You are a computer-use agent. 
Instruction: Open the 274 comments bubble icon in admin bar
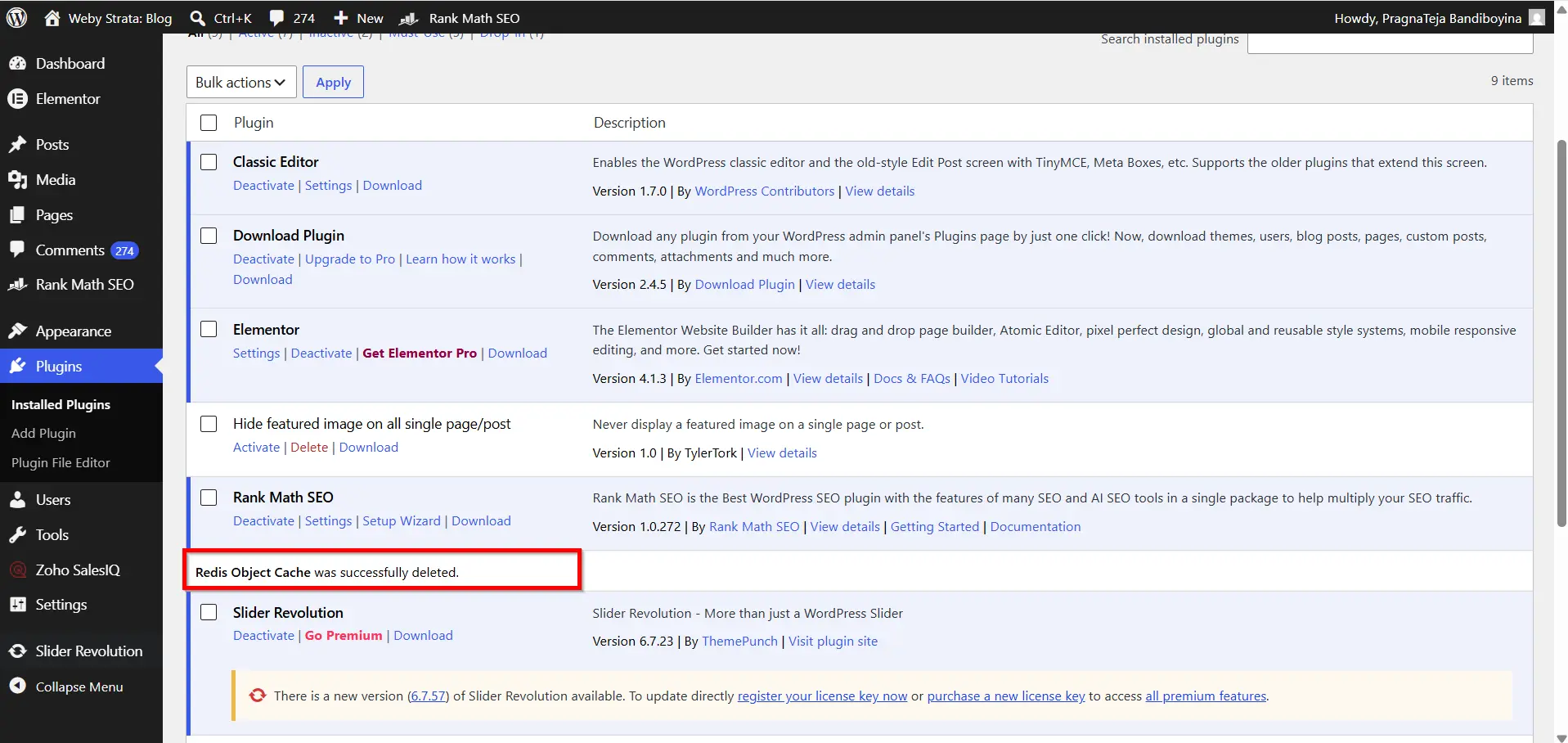pos(277,17)
